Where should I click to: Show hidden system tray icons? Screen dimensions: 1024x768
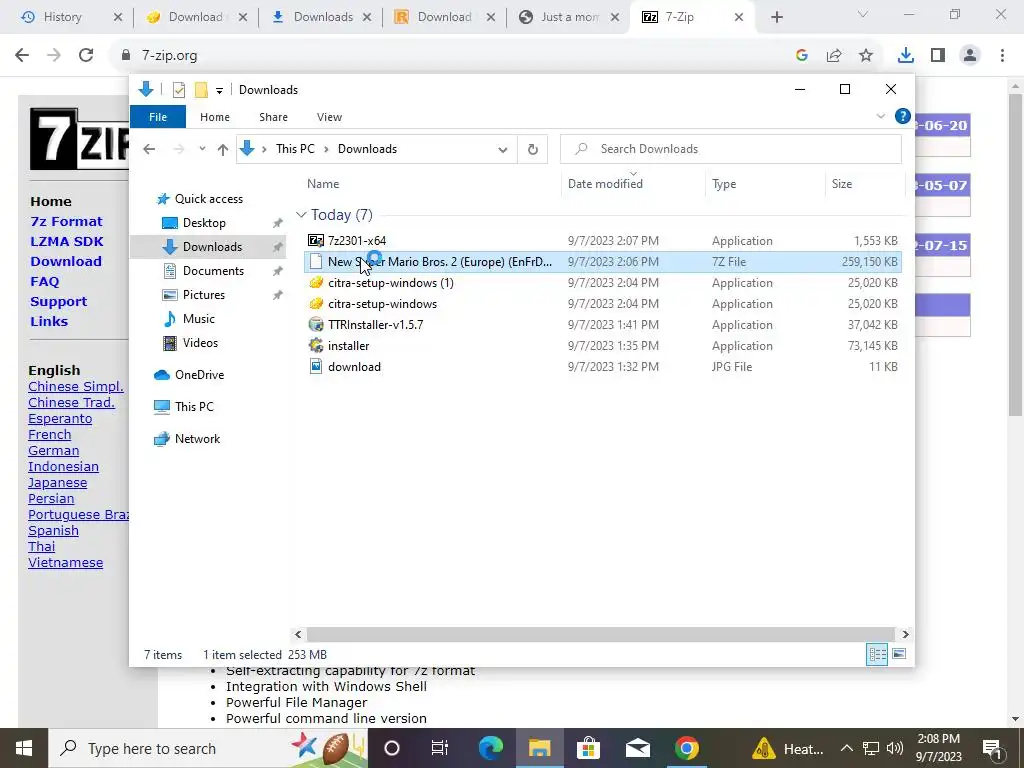coord(846,748)
